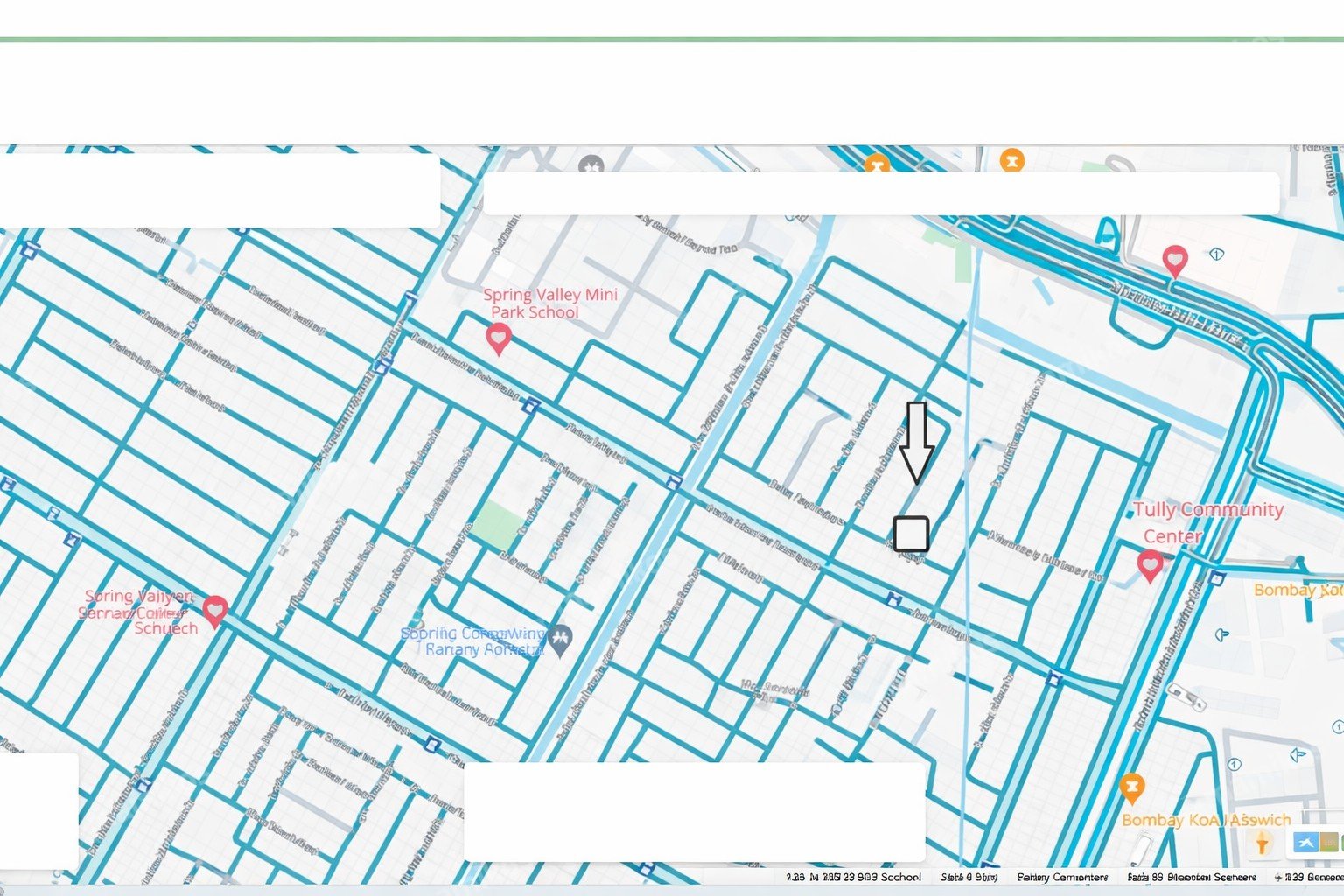This screenshot has width=1344, height=896.
Task: Click the orange restaurant pin left of the top-right heart
Action: (1012, 161)
